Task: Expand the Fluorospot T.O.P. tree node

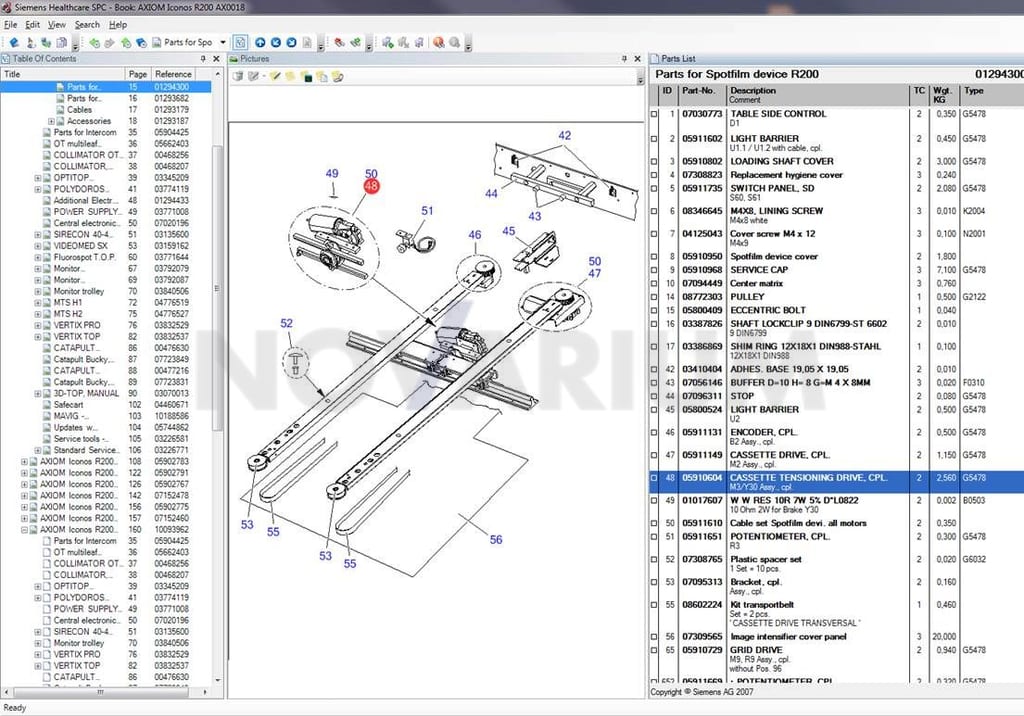Action: pyautogui.click(x=37, y=257)
